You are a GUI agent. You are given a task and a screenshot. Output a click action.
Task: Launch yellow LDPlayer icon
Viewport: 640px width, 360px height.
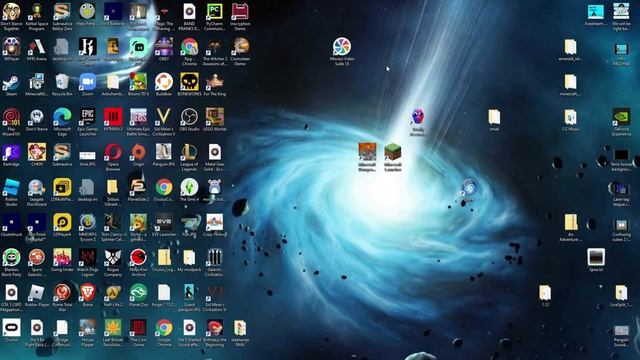click(x=62, y=222)
